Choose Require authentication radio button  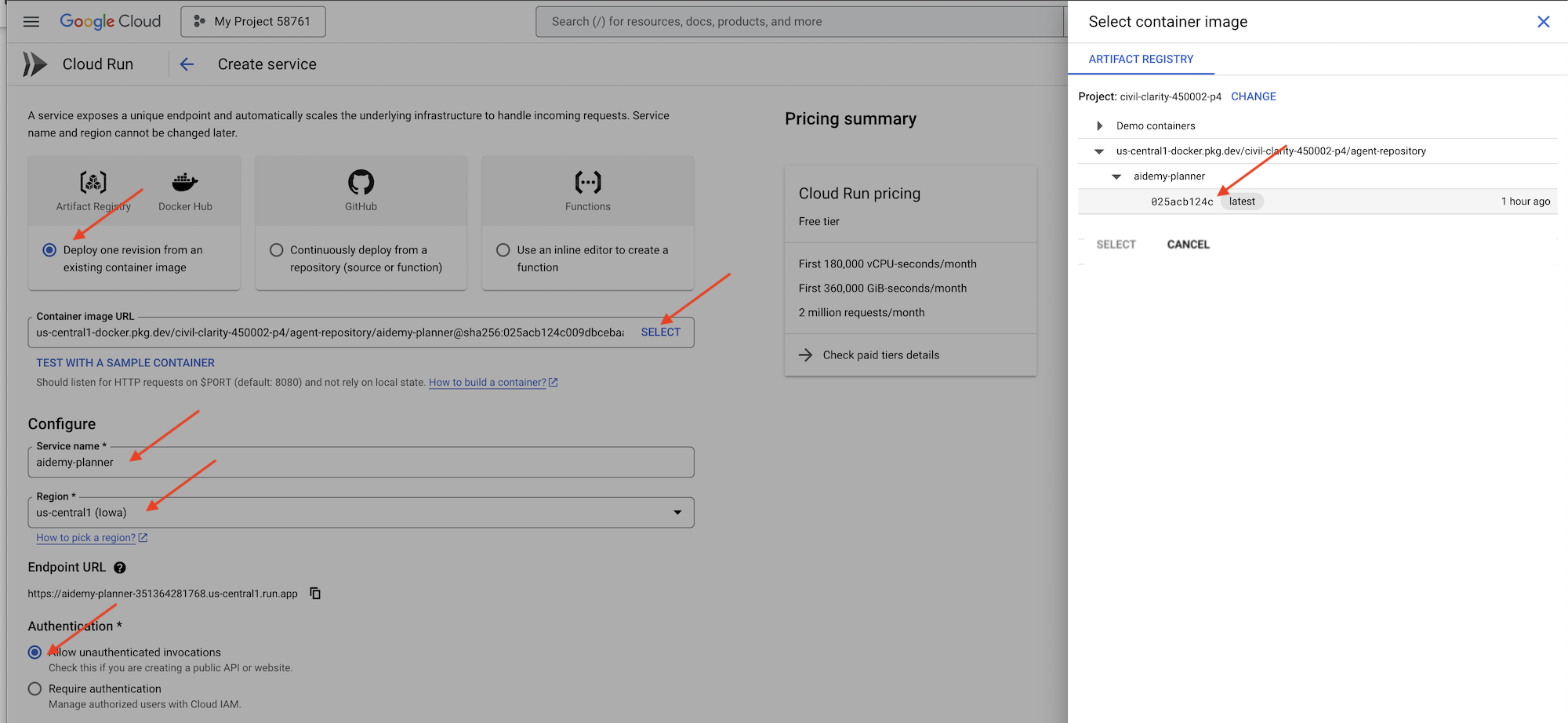click(35, 689)
